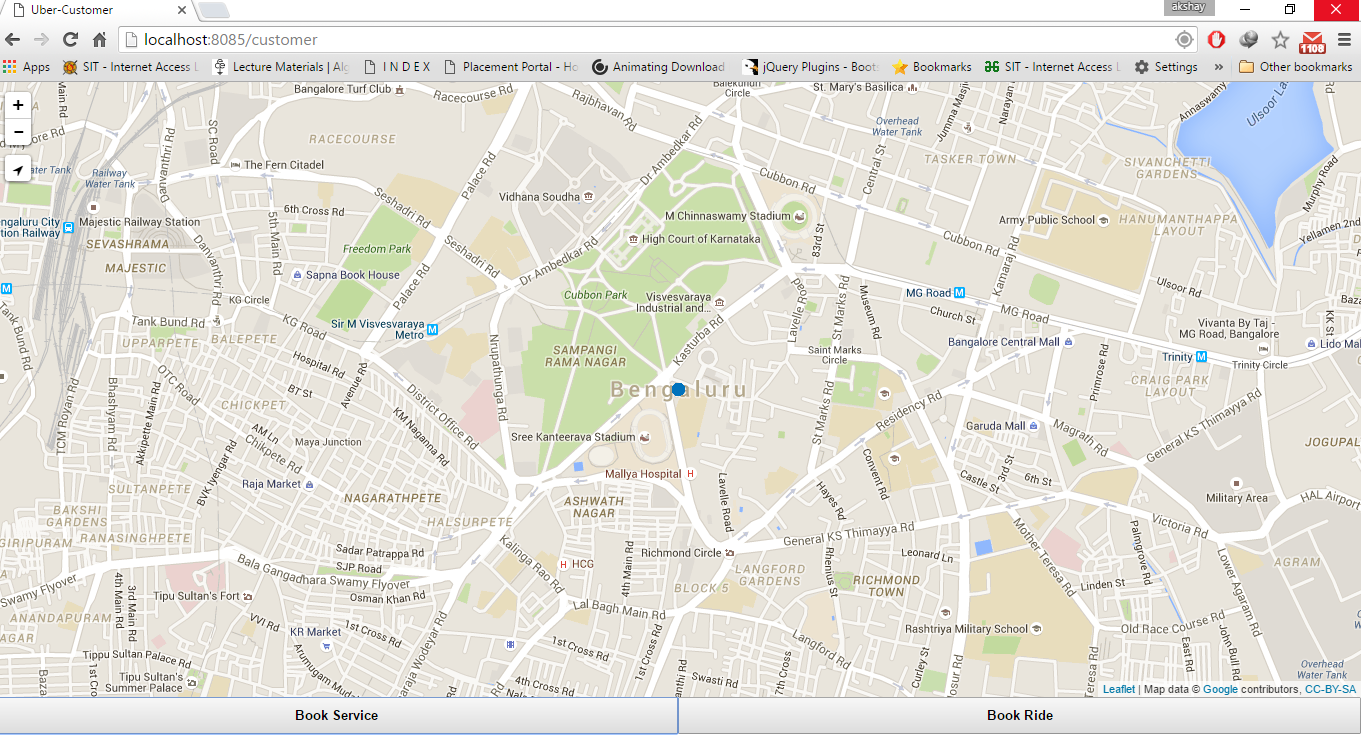Click the Majestic Railway Station label
This screenshot has width=1361, height=735.
(140, 222)
